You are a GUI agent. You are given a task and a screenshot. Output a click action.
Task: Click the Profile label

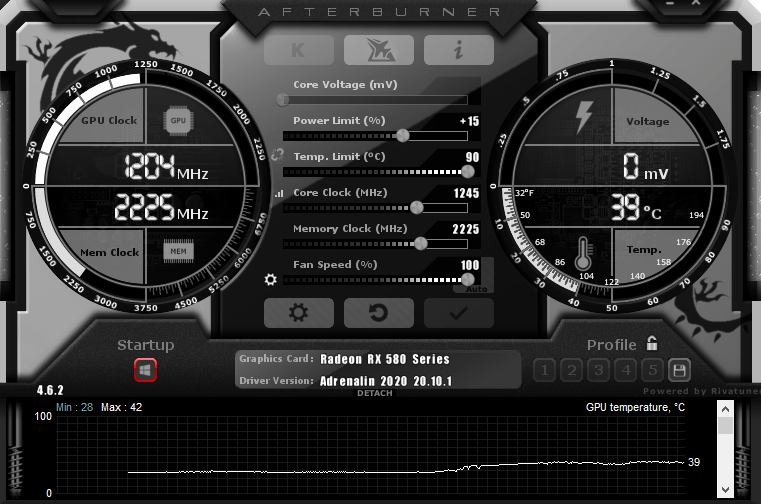pyautogui.click(x=612, y=345)
